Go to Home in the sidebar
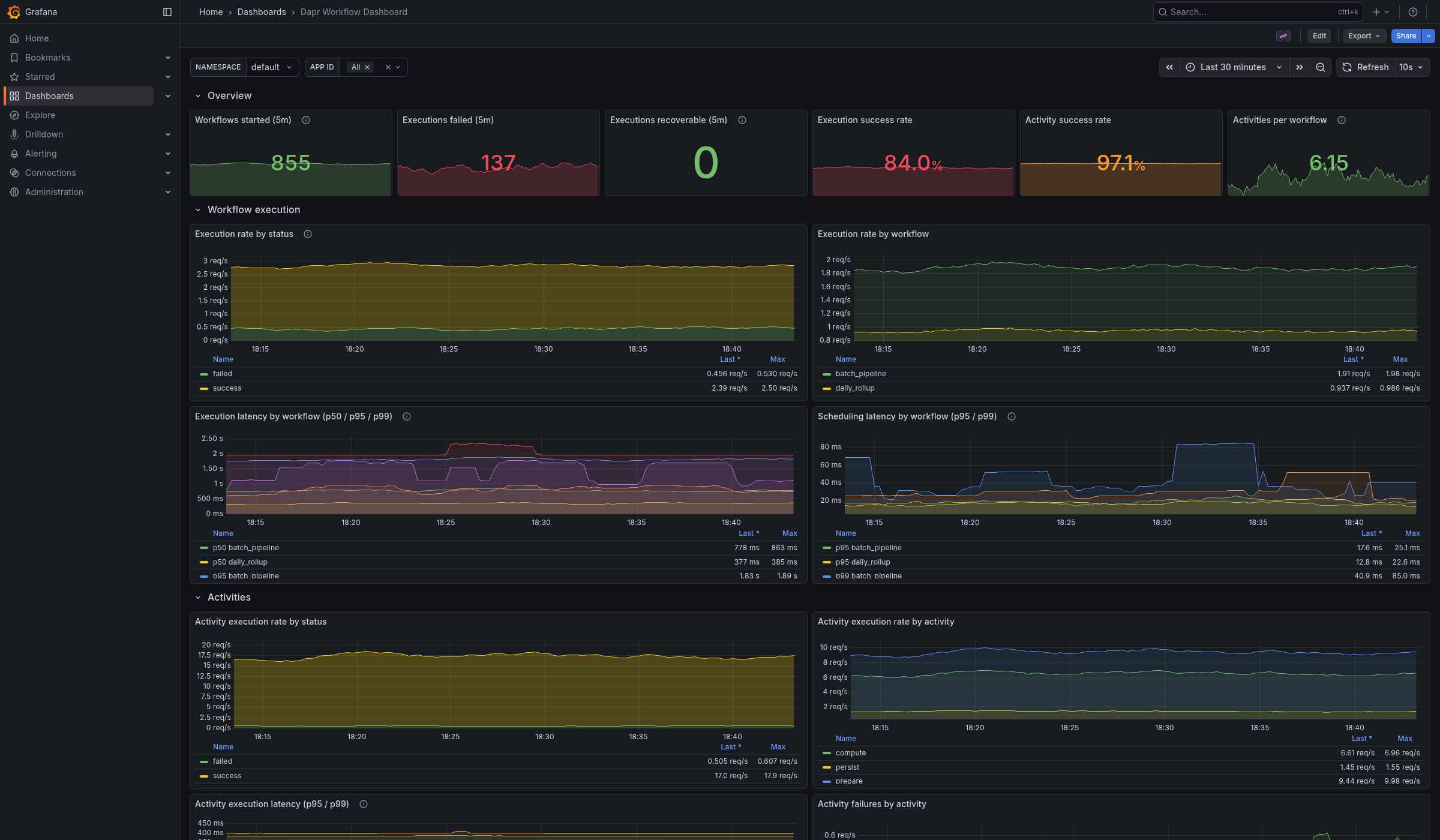Image resolution: width=1440 pixels, height=840 pixels. tap(37, 38)
